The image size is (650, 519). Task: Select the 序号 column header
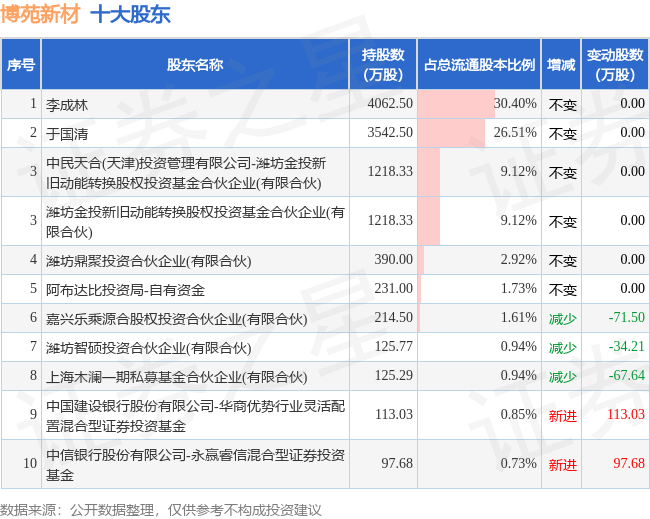(21, 65)
